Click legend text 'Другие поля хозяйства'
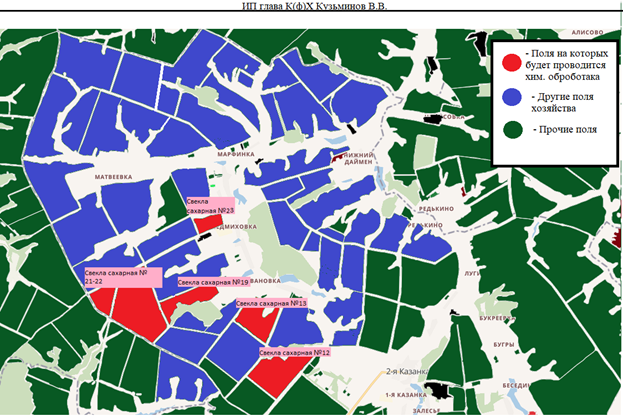 pos(565,100)
